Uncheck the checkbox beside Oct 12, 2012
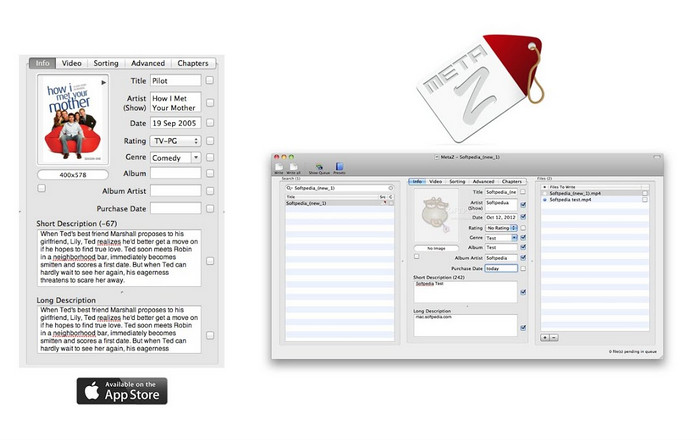This screenshot has height=441, width=700. tap(523, 217)
